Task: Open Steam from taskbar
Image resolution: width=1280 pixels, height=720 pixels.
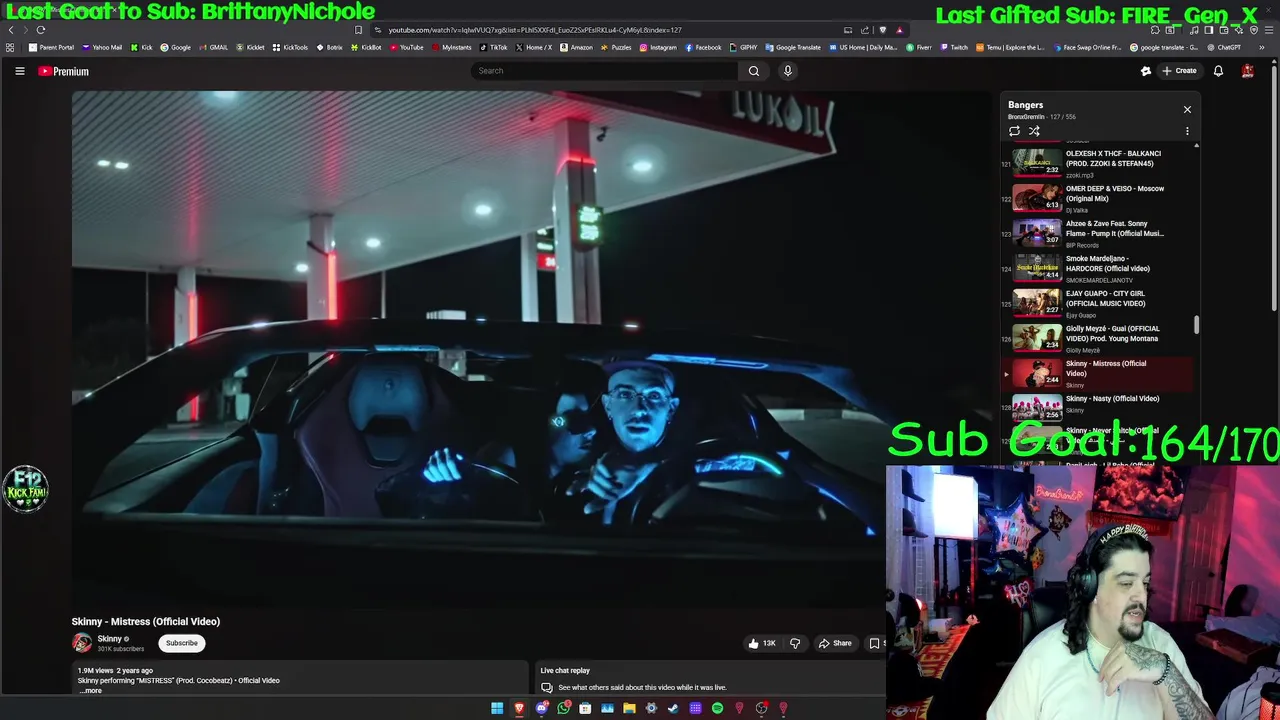Action: [x=673, y=708]
